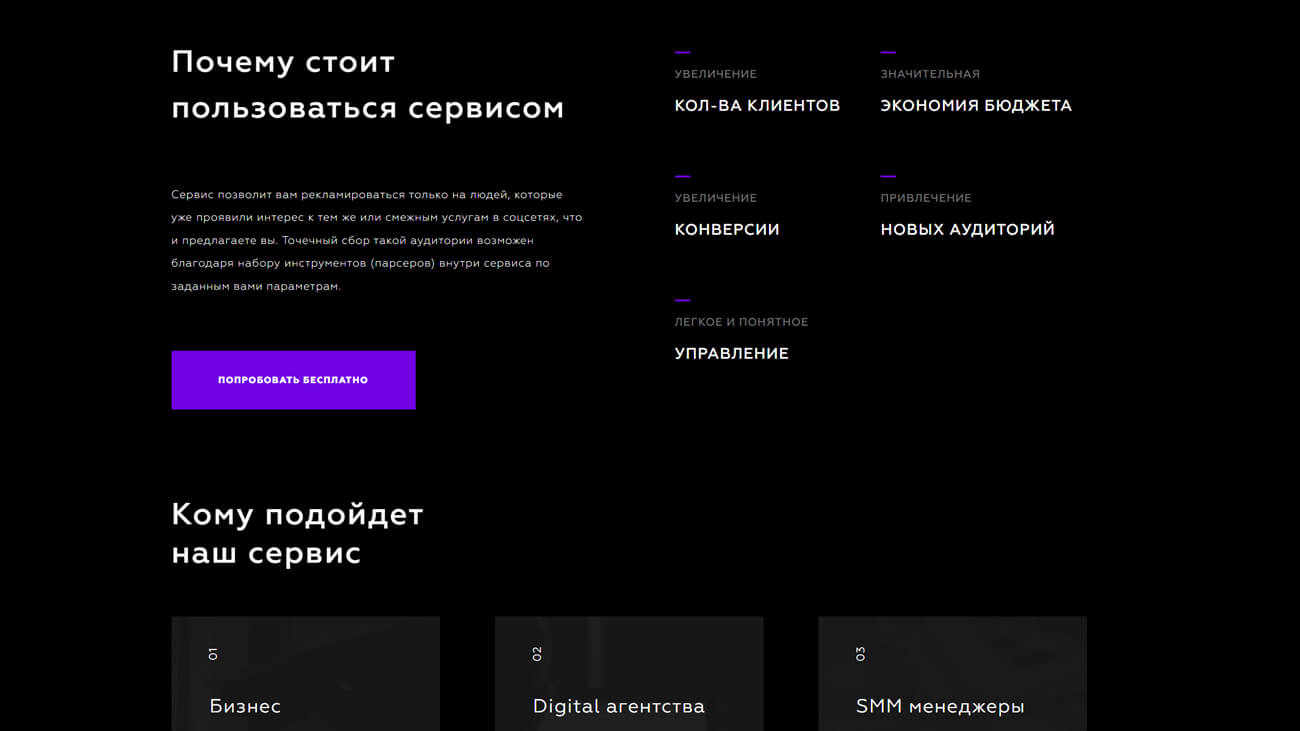Click the ПОПРОБОВАТЬ БЕСПЛАТНО button

point(293,380)
